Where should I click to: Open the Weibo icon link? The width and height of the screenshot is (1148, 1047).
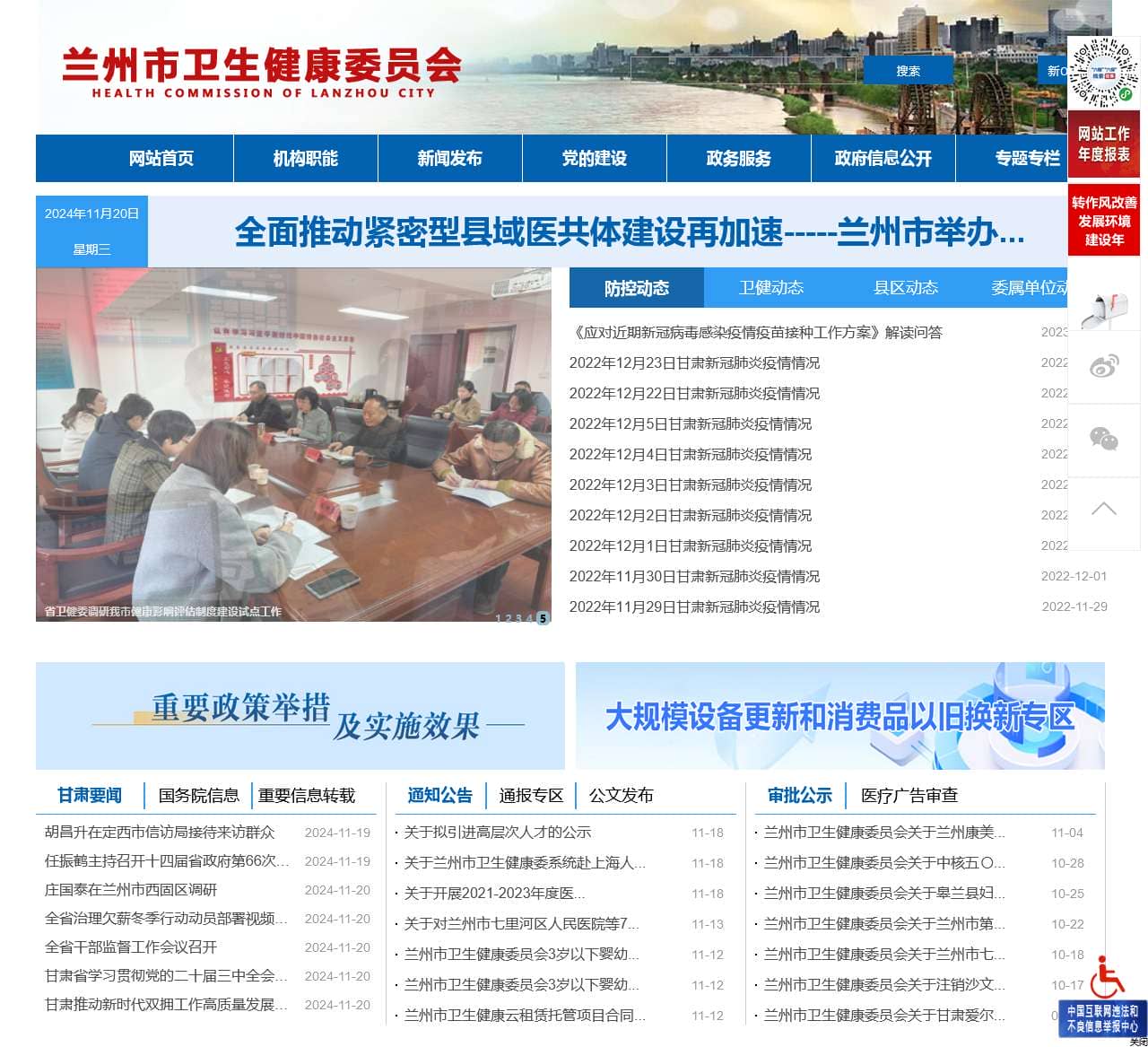click(1103, 366)
